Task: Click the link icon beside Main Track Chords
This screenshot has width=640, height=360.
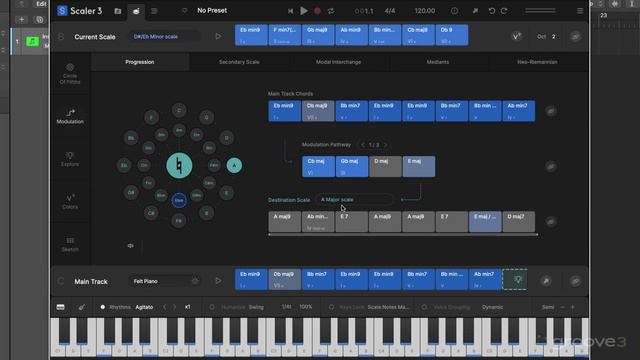Action: point(551,111)
